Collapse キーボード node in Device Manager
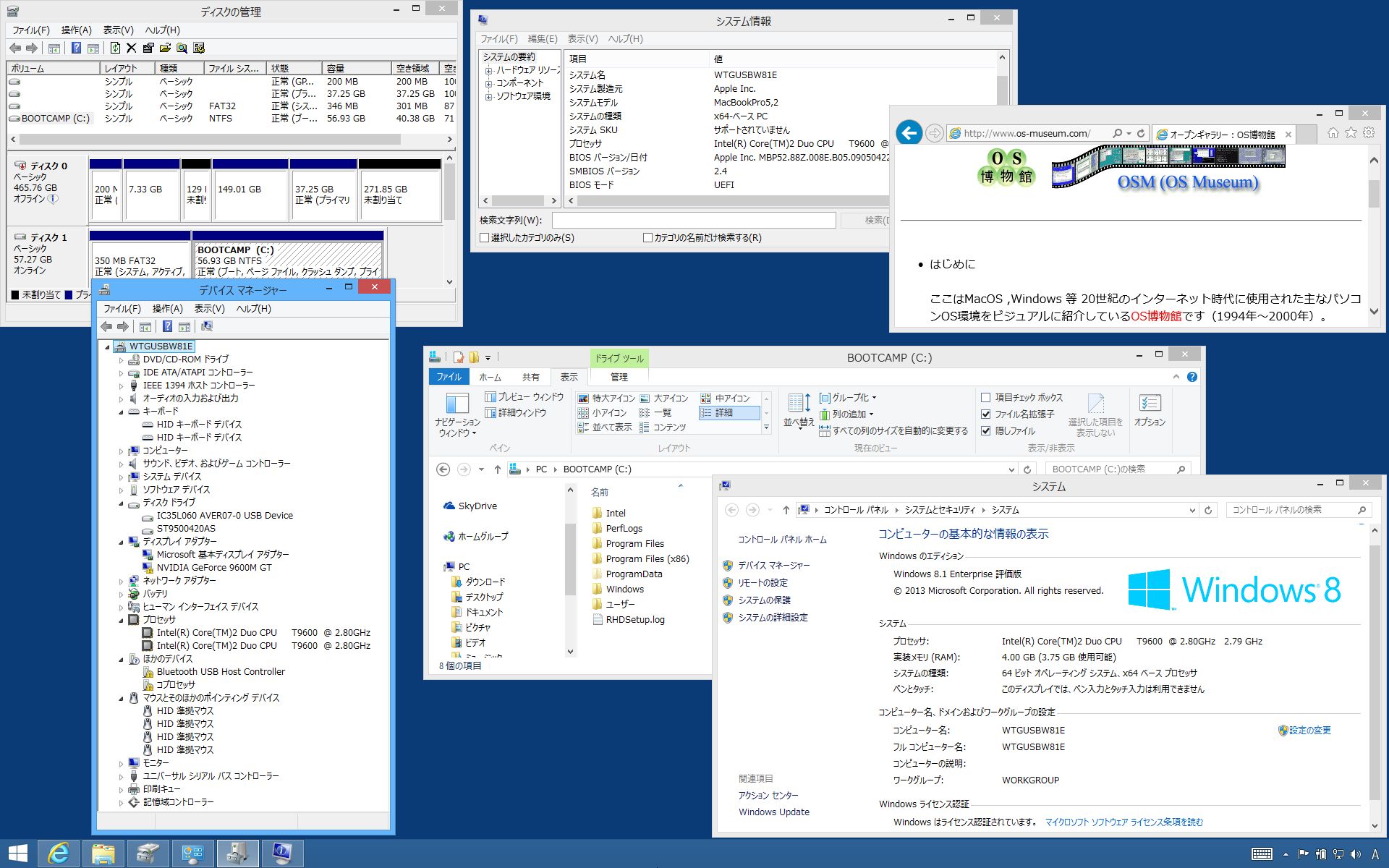 122,412
